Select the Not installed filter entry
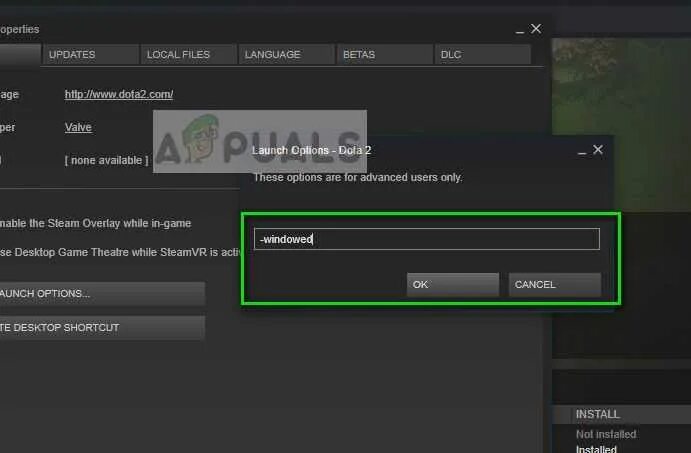 (606, 434)
